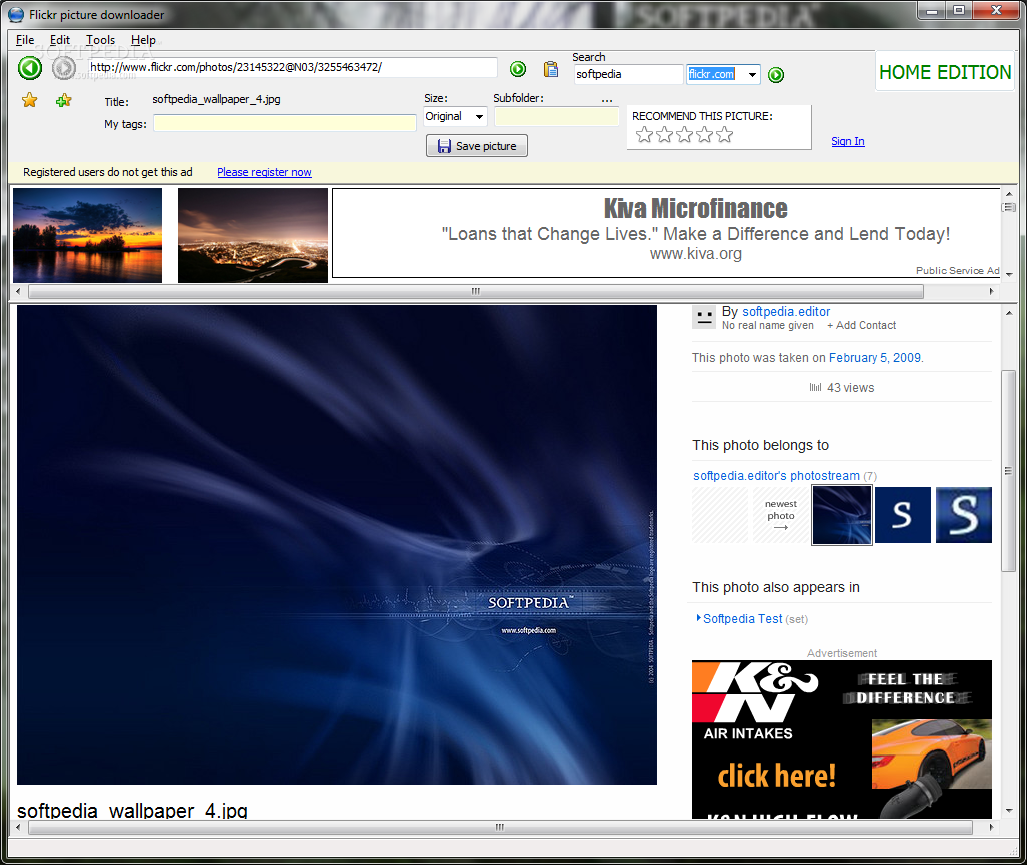This screenshot has height=865, width=1027.
Task: Click the main Softpedia wallpaper image
Action: click(x=337, y=545)
